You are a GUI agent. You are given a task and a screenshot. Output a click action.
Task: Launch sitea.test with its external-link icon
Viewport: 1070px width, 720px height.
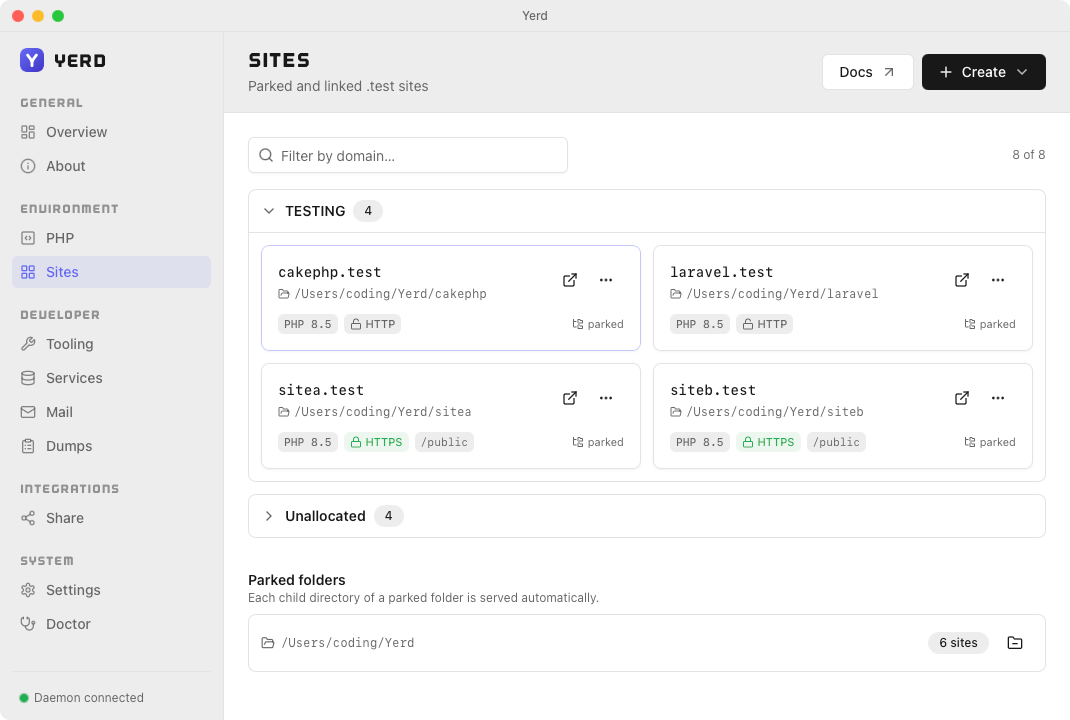click(570, 398)
